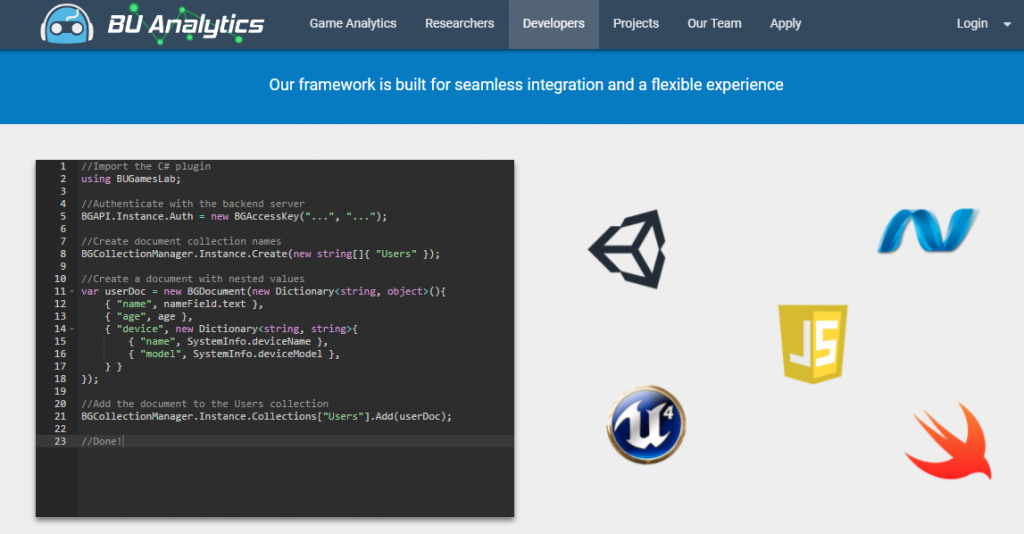Click the Collections["Users"].Add(userDoc) line
Image resolution: width=1024 pixels, height=534 pixels.
click(266, 416)
